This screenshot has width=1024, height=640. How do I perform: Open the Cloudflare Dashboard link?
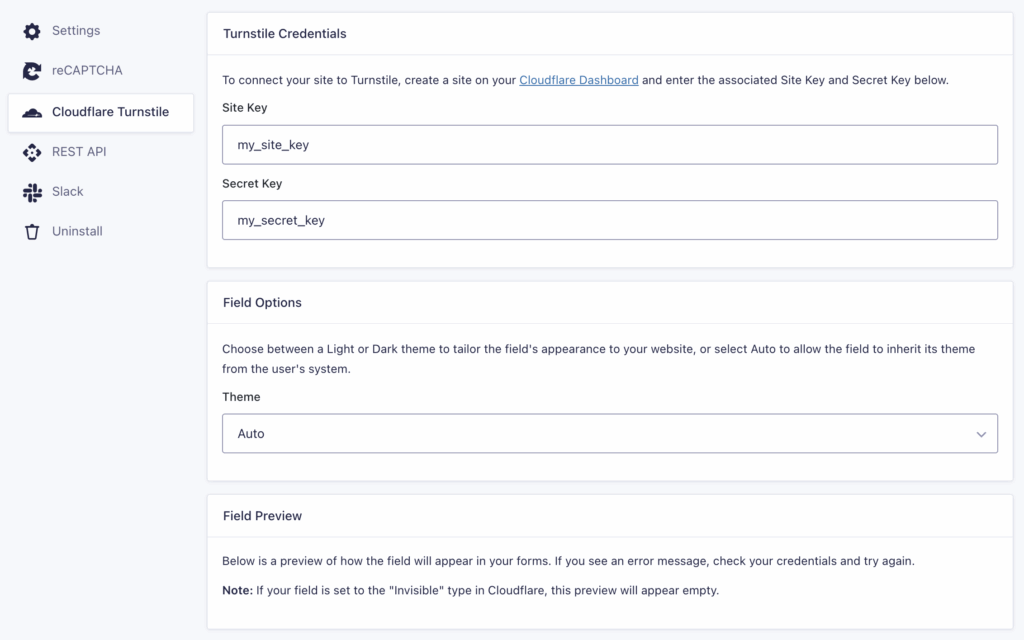click(579, 80)
